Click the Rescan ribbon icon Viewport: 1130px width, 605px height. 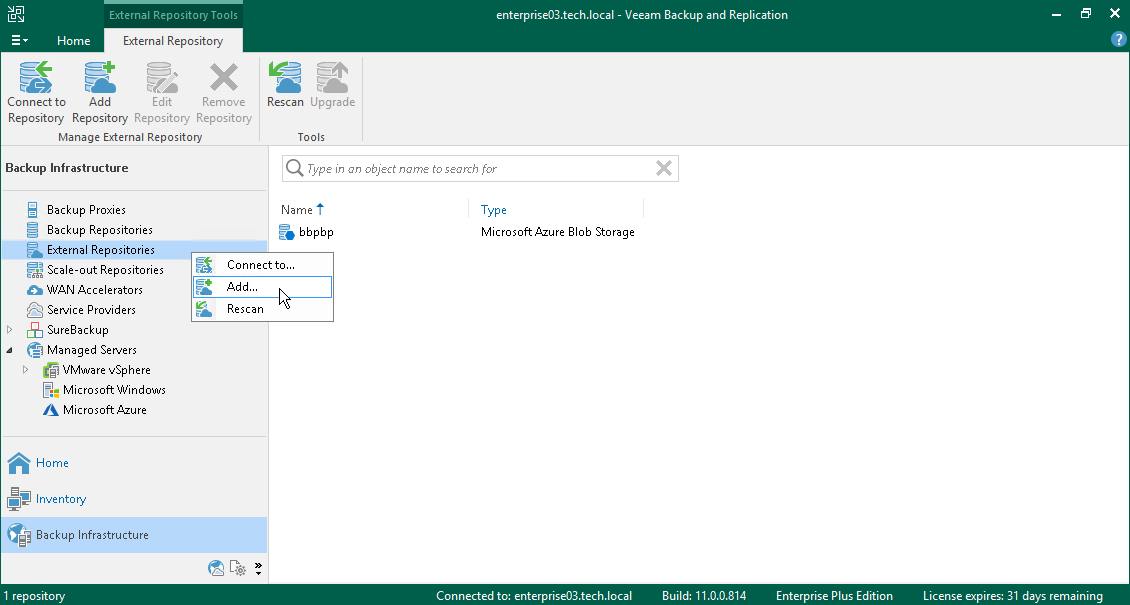[x=285, y=78]
